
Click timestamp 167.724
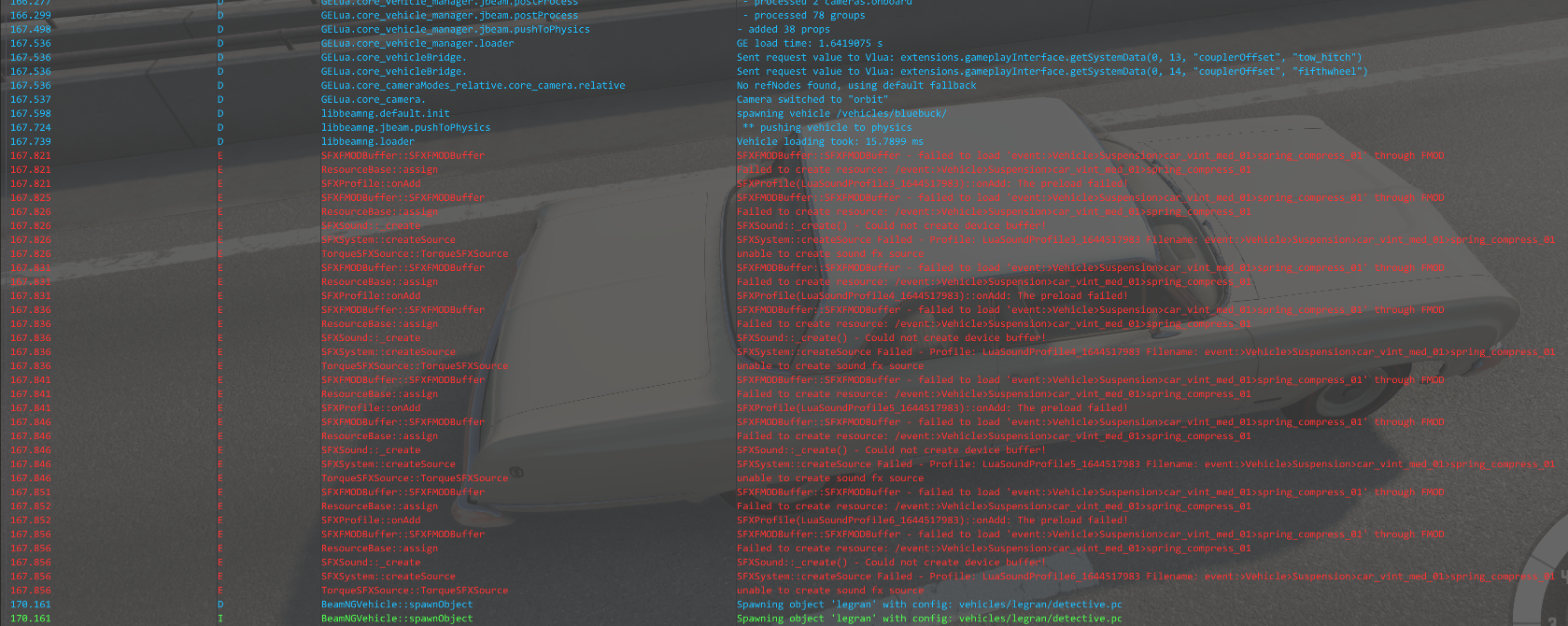[x=31, y=127]
